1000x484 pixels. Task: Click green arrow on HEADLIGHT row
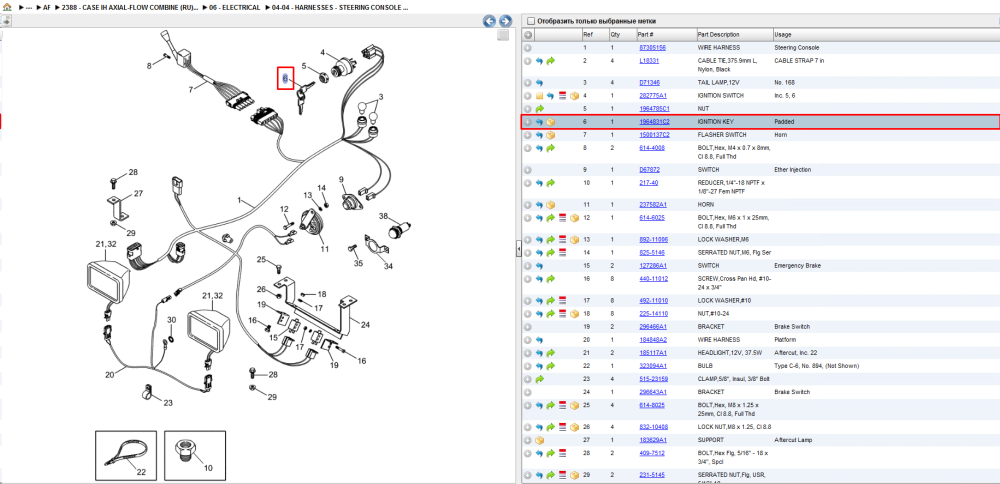(550, 353)
